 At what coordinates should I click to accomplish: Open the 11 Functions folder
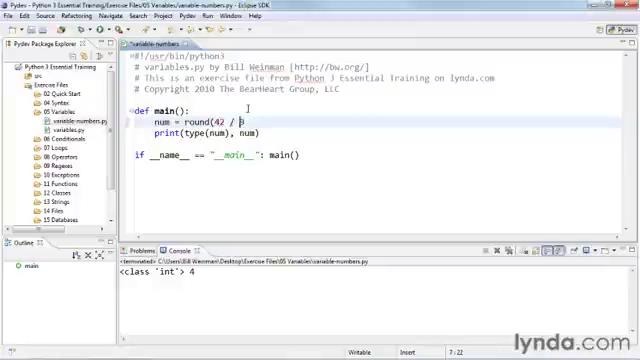pyautogui.click(x=60, y=184)
